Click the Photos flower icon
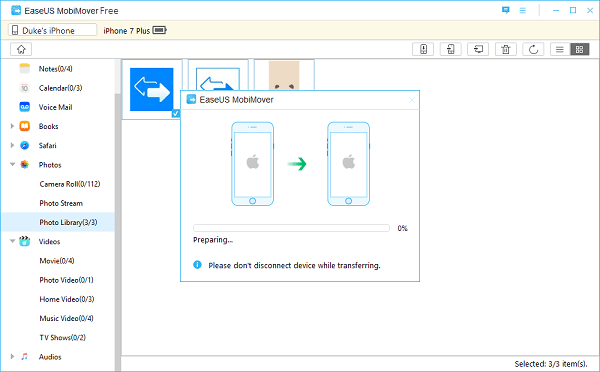The width and height of the screenshot is (600, 372). click(x=24, y=165)
